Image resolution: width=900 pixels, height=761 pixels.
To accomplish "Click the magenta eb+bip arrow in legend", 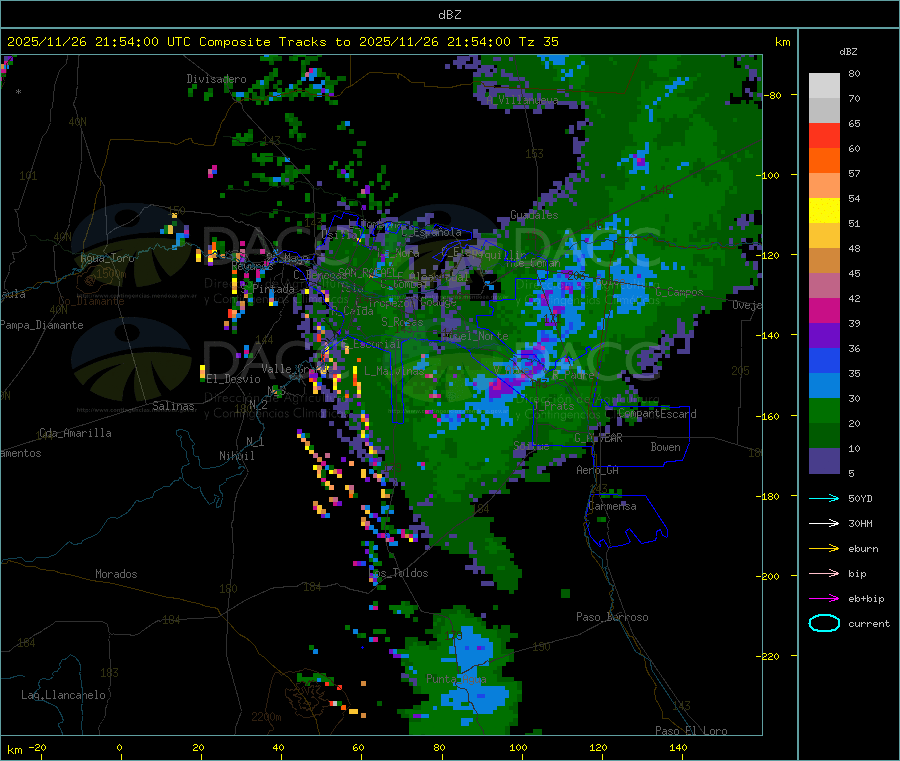I will tap(824, 599).
